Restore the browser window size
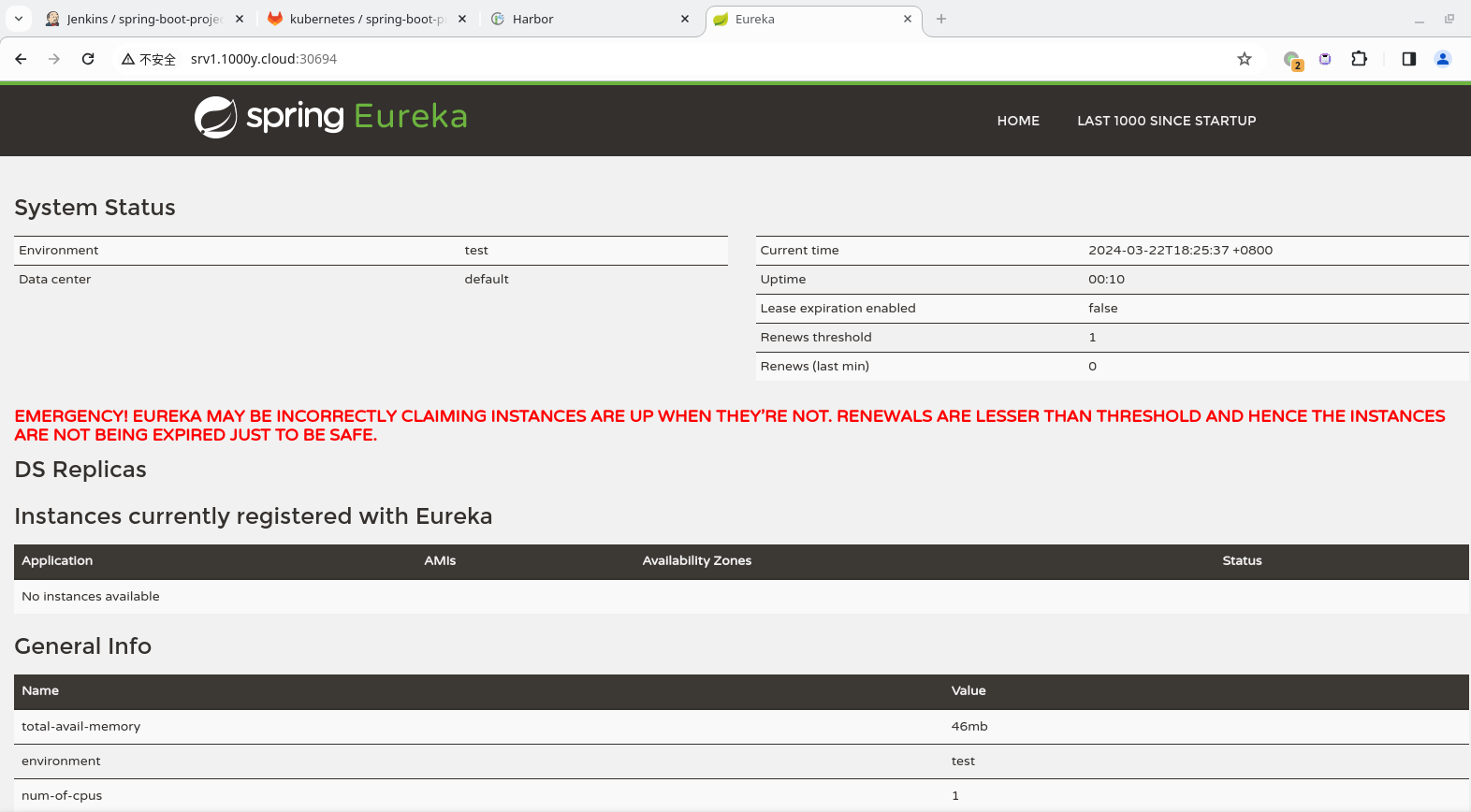This screenshot has height=812, width=1471. [x=1449, y=19]
